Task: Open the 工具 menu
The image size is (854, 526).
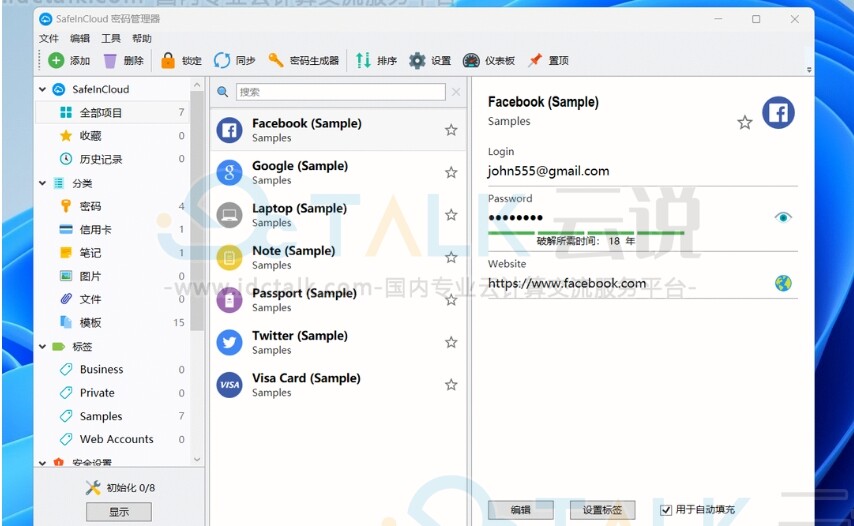Action: [111, 38]
